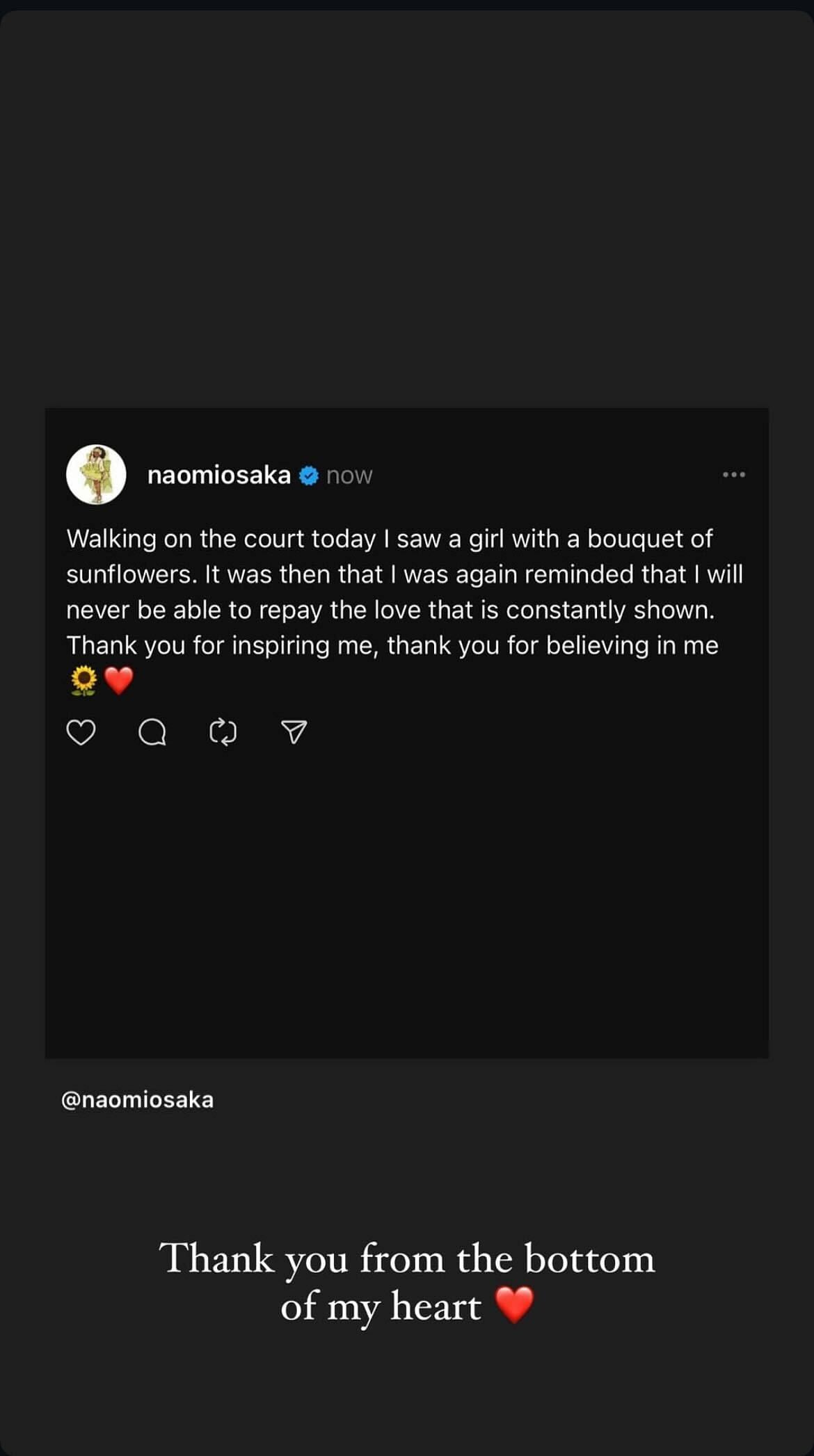Like the post with the heart icon
This screenshot has height=1456, width=814.
coord(81,732)
